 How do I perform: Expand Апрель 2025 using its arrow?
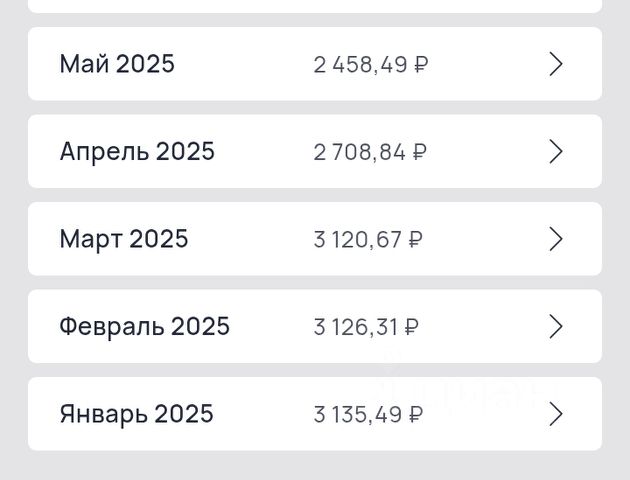557,152
